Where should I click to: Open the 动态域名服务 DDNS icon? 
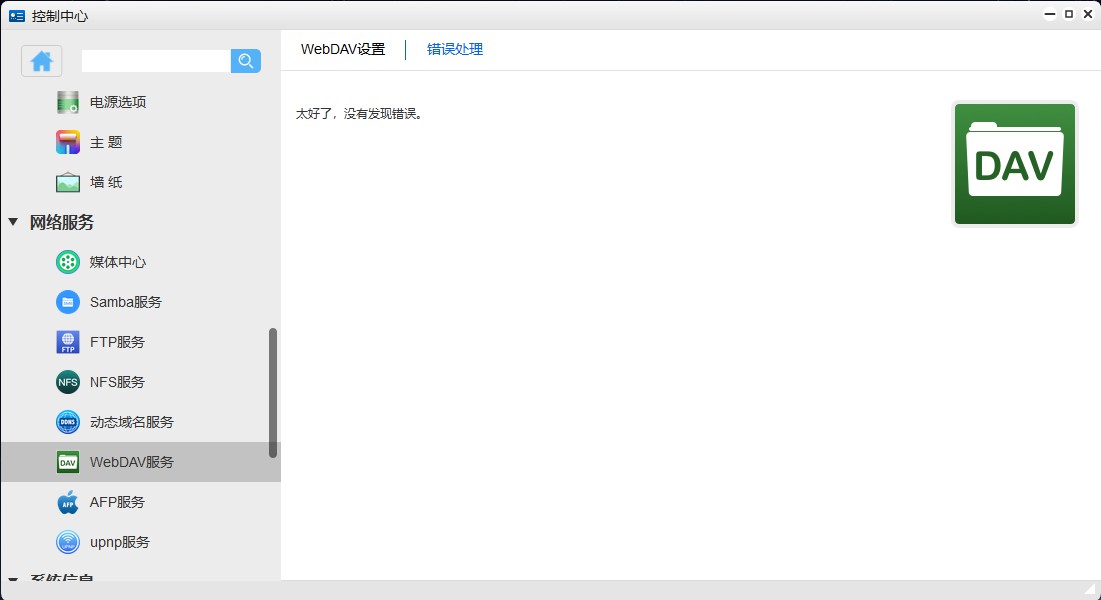pos(68,422)
